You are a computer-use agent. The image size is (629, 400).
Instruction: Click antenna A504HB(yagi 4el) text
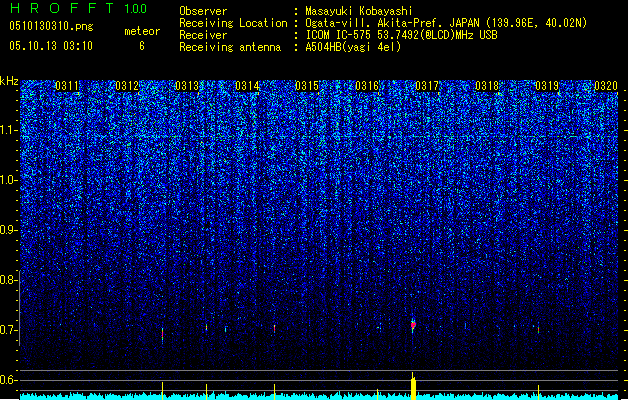click(353, 47)
